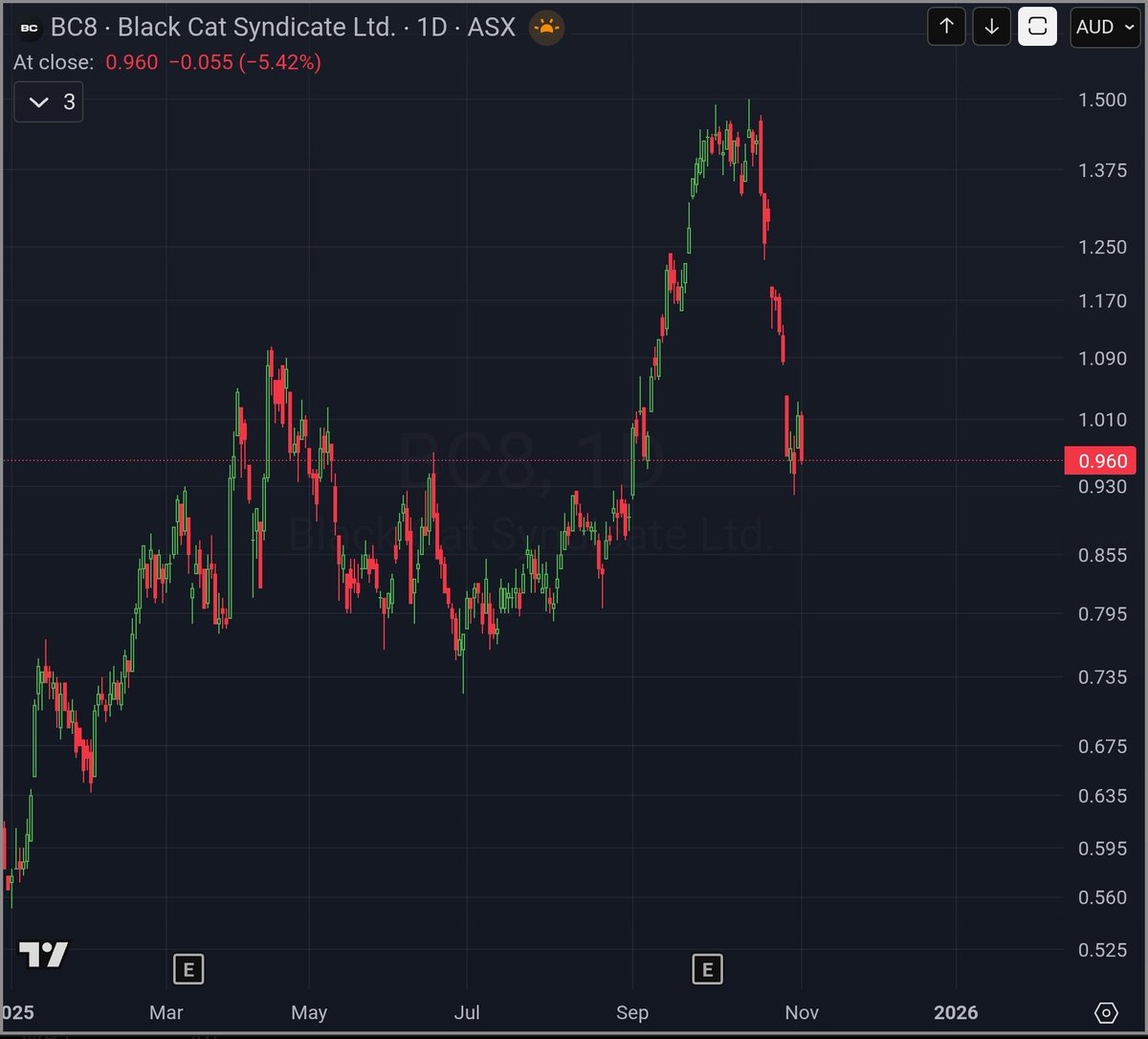Image resolution: width=1148 pixels, height=1039 pixels.
Task: Click the 1.010 price axis label
Action: click(x=1102, y=419)
